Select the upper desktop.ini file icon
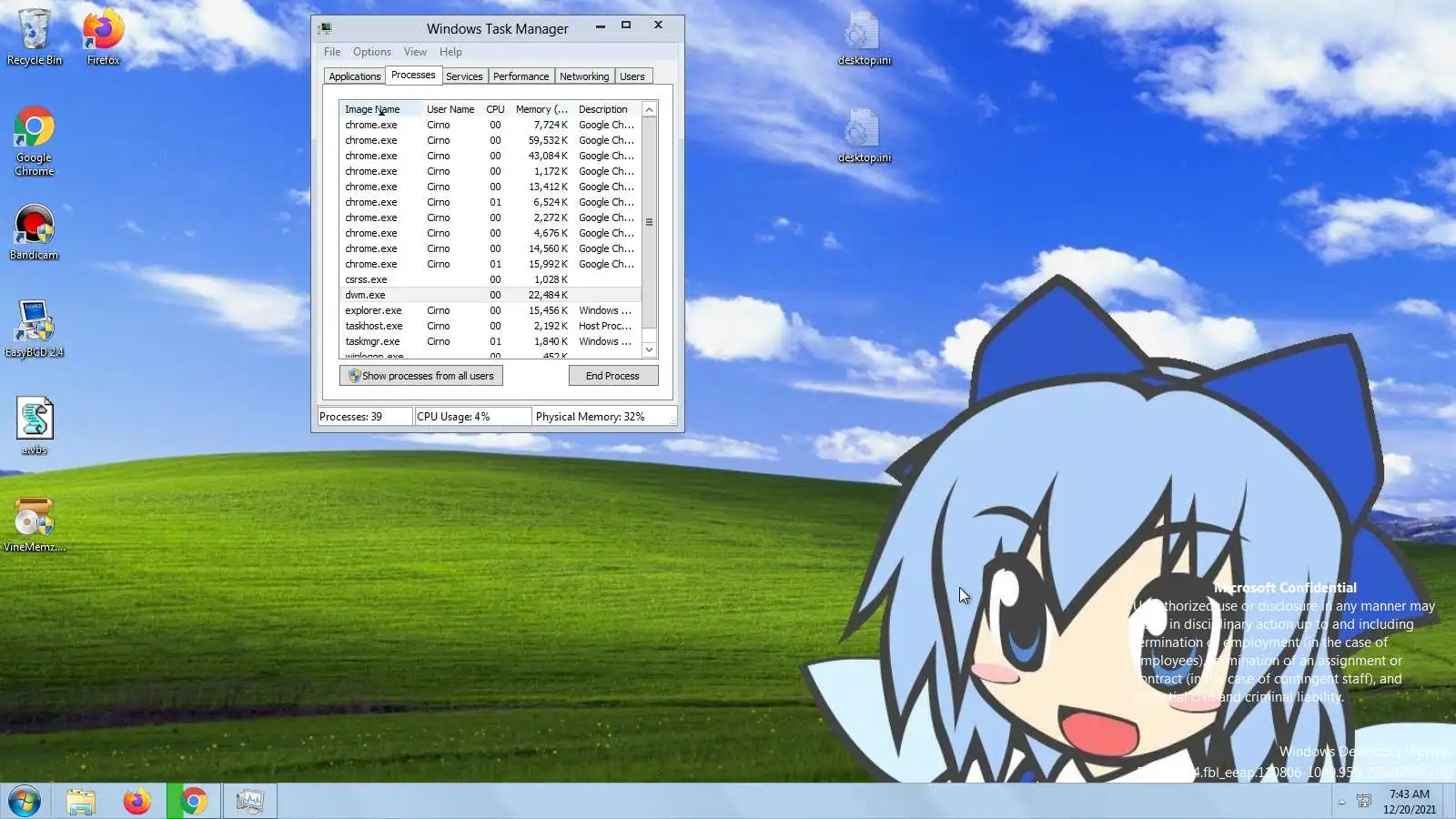This screenshot has height=819, width=1456. pos(864,37)
